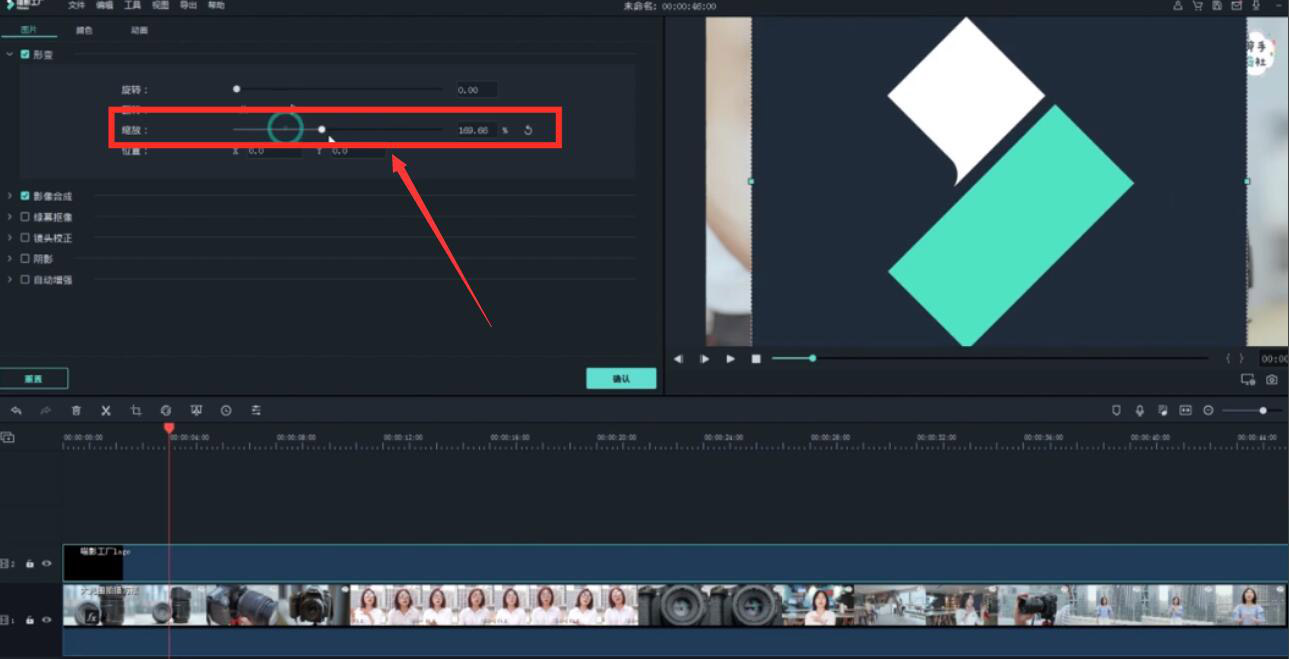Switch to the 颜色 Color tab
Screen dimensions: 1289x659
click(84, 30)
